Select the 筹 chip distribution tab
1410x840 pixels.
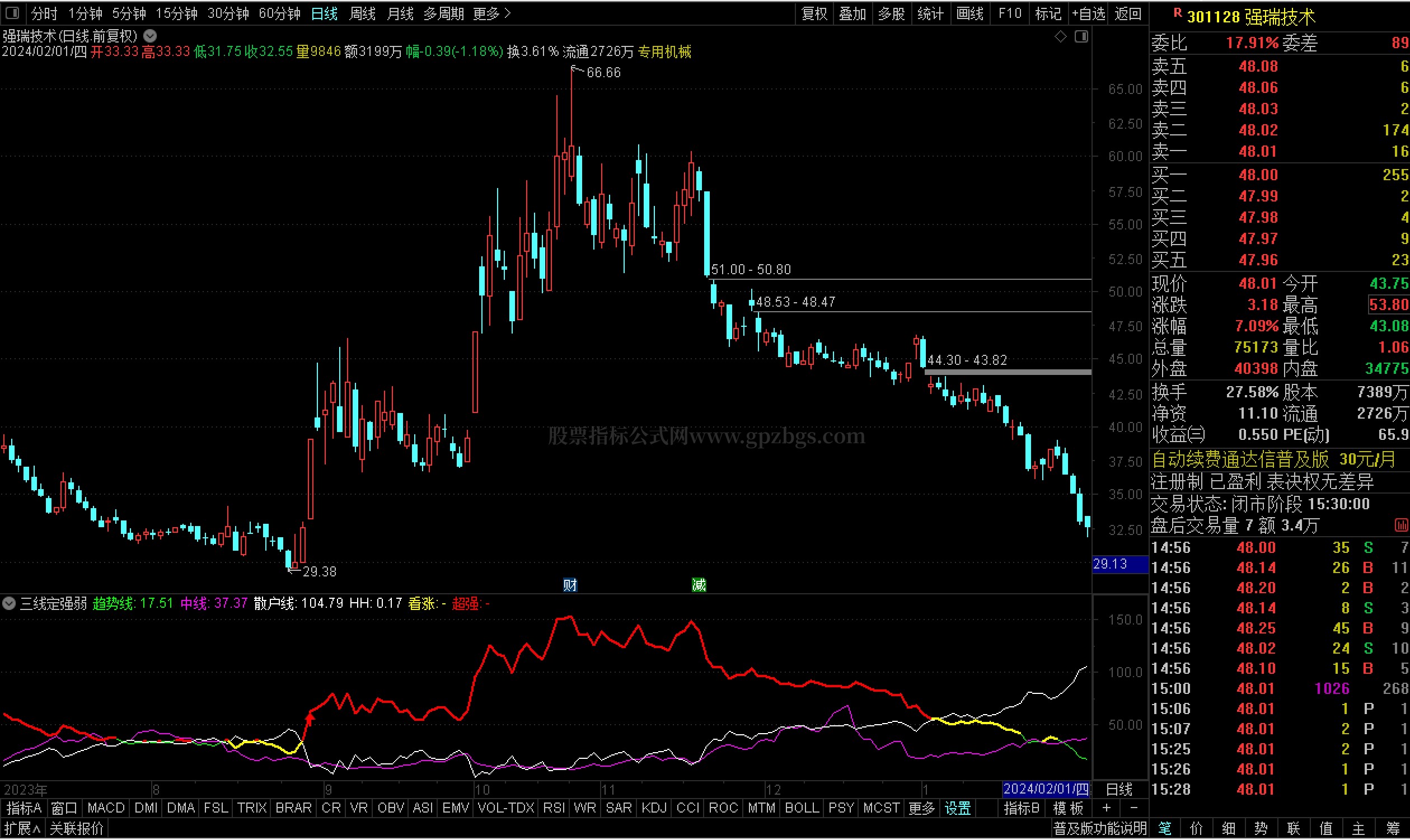(1394, 829)
